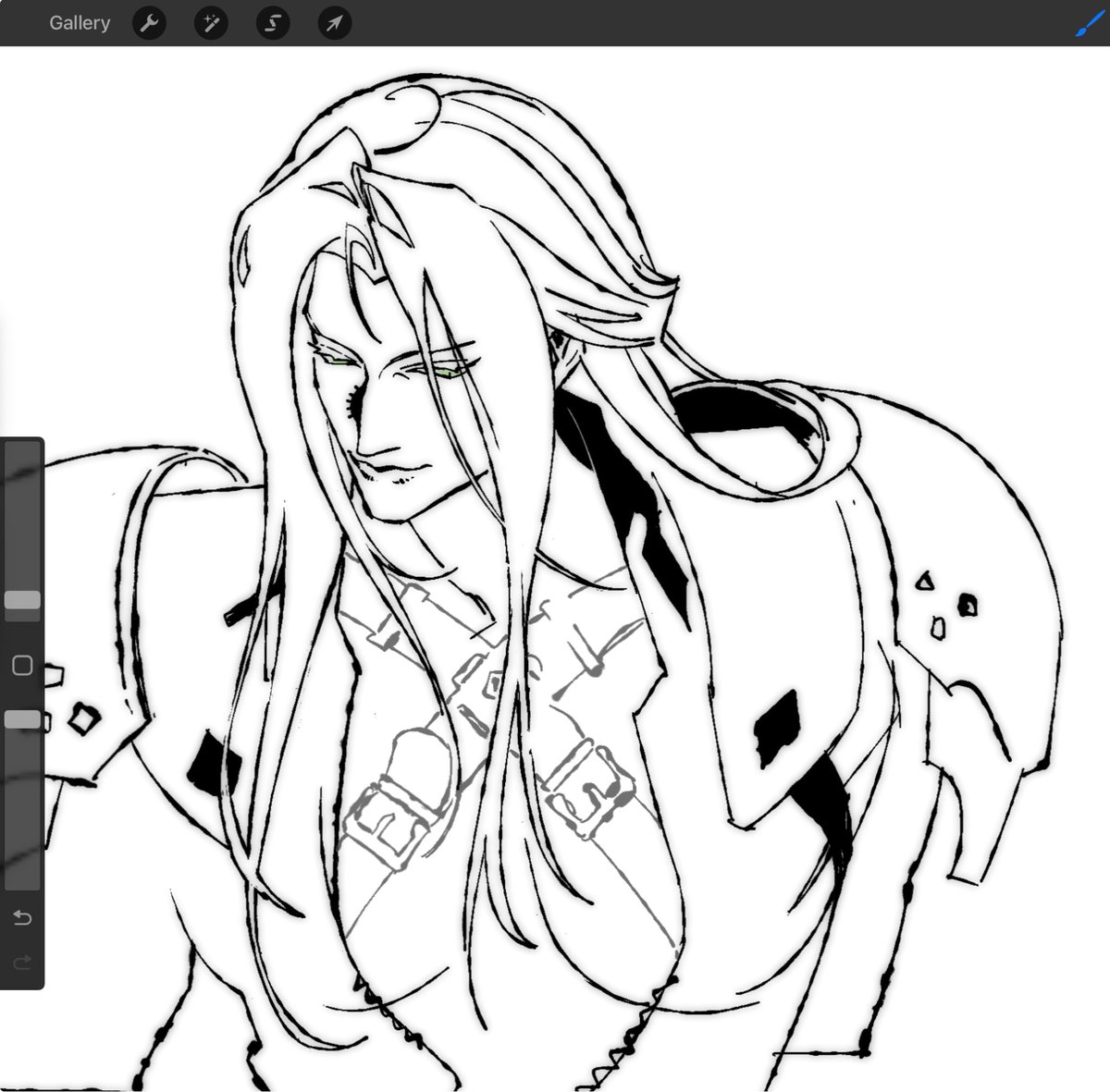Return to the Gallery
1110x1092 pixels.
80,23
